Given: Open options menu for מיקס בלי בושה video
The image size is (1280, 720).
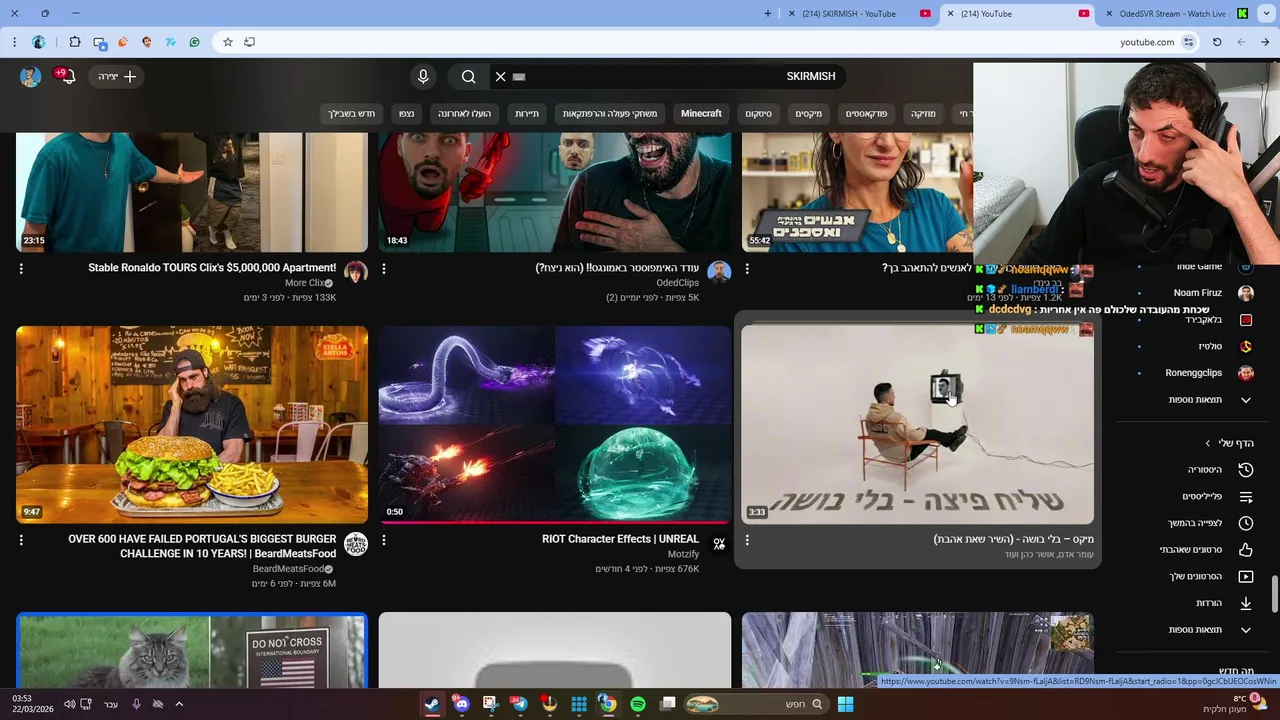Looking at the screenshot, I should coord(747,540).
